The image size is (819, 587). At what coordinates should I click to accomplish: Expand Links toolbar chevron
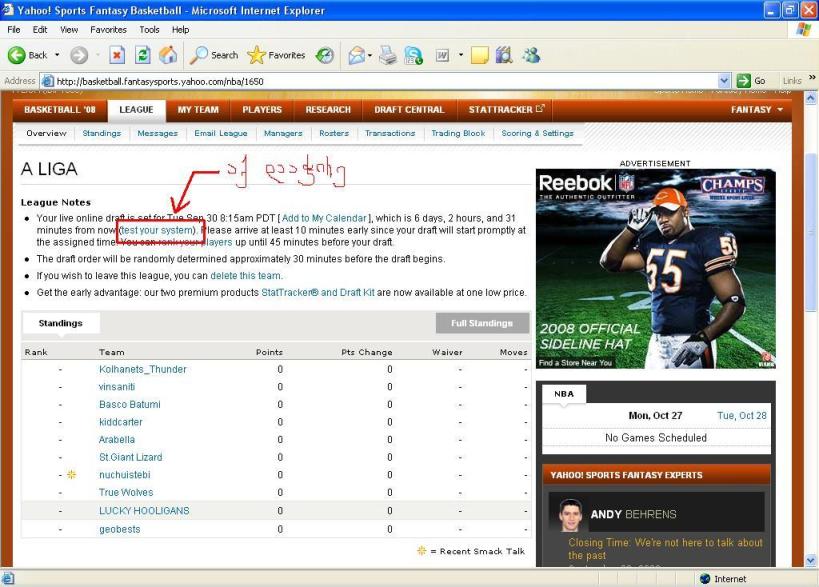(x=812, y=78)
